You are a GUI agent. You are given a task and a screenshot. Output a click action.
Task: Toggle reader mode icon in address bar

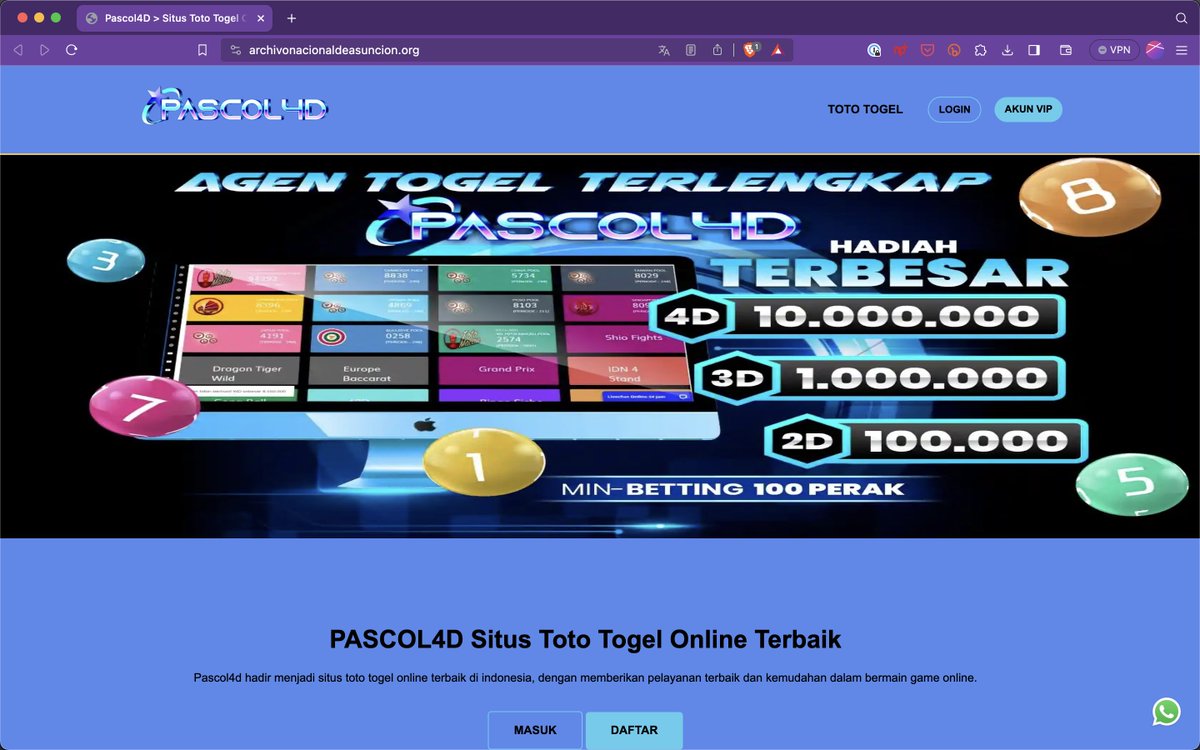[x=691, y=50]
